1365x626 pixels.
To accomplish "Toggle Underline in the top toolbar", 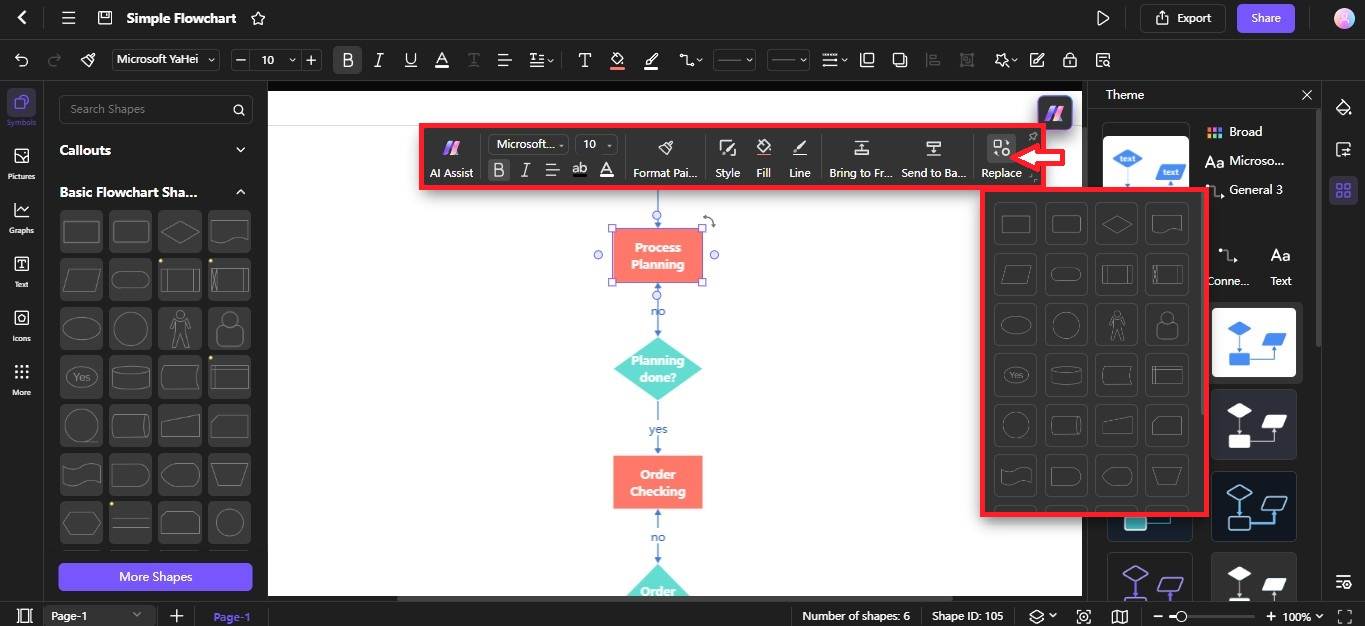I will coord(410,60).
